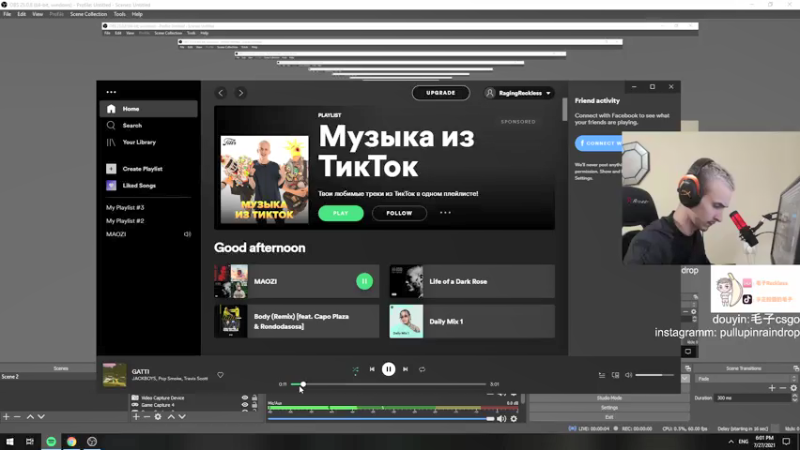
Task: Toggle shuffle in the Spotify player
Action: 355,369
